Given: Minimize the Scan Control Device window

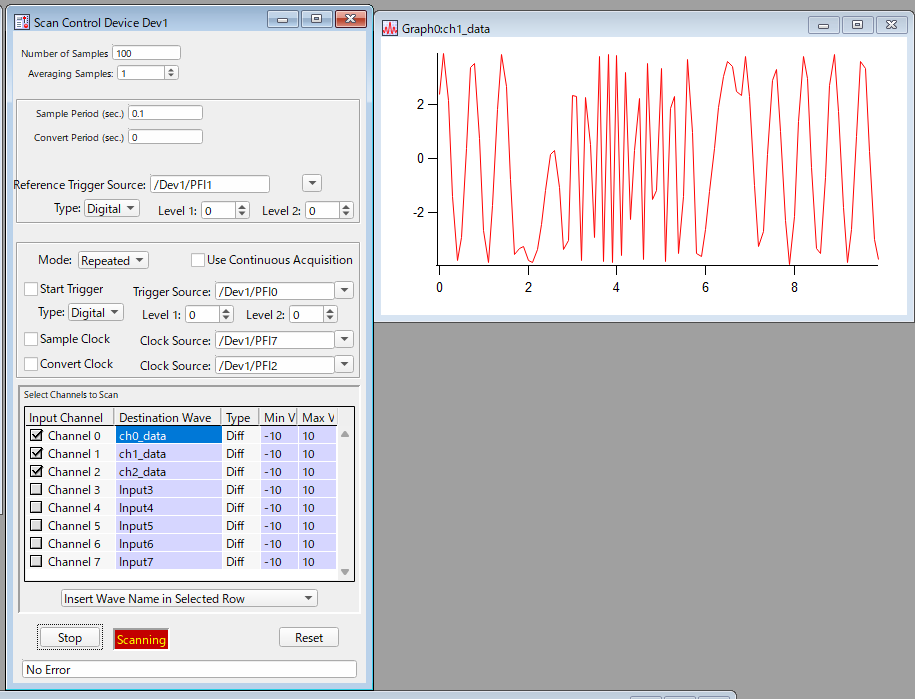Looking at the screenshot, I should pos(284,19).
